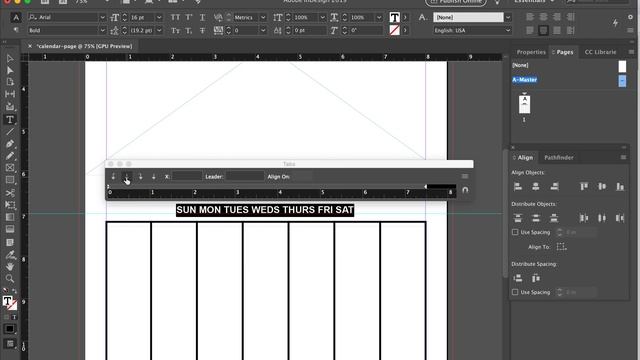Select the A-Master entry in Pages panel
Viewport: 640px width, 360px height.
[525, 80]
